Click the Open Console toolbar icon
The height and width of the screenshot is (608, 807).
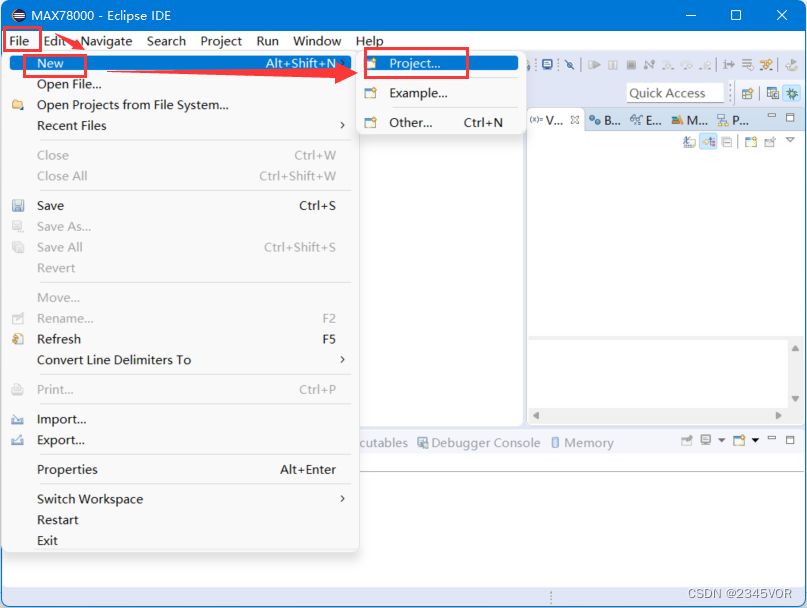(x=547, y=65)
